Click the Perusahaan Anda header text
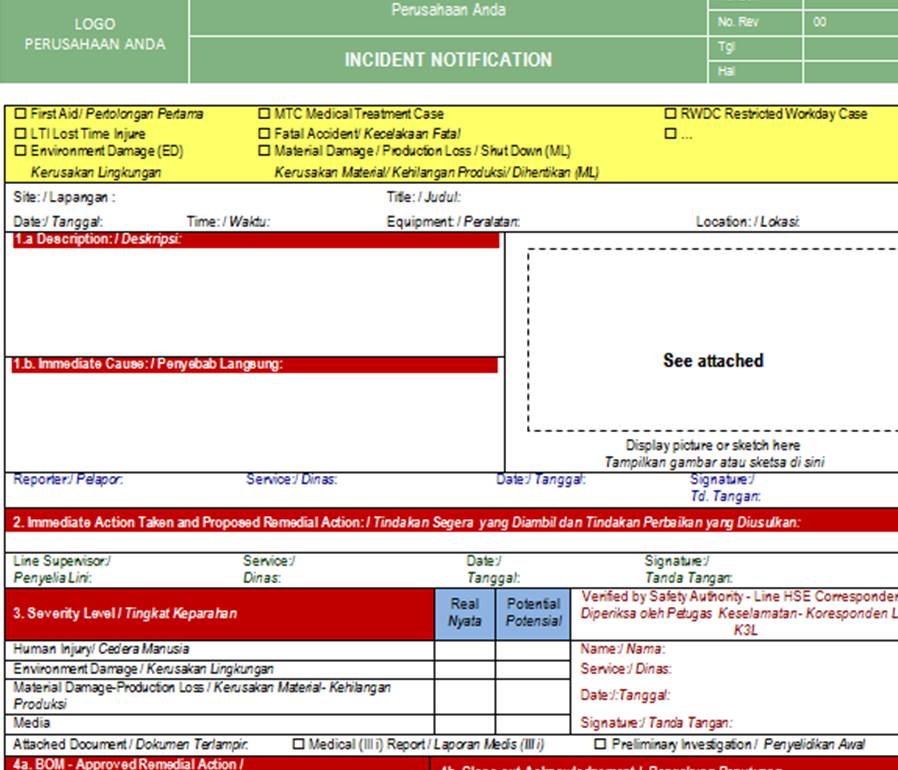The height and width of the screenshot is (770, 898). (448, 10)
